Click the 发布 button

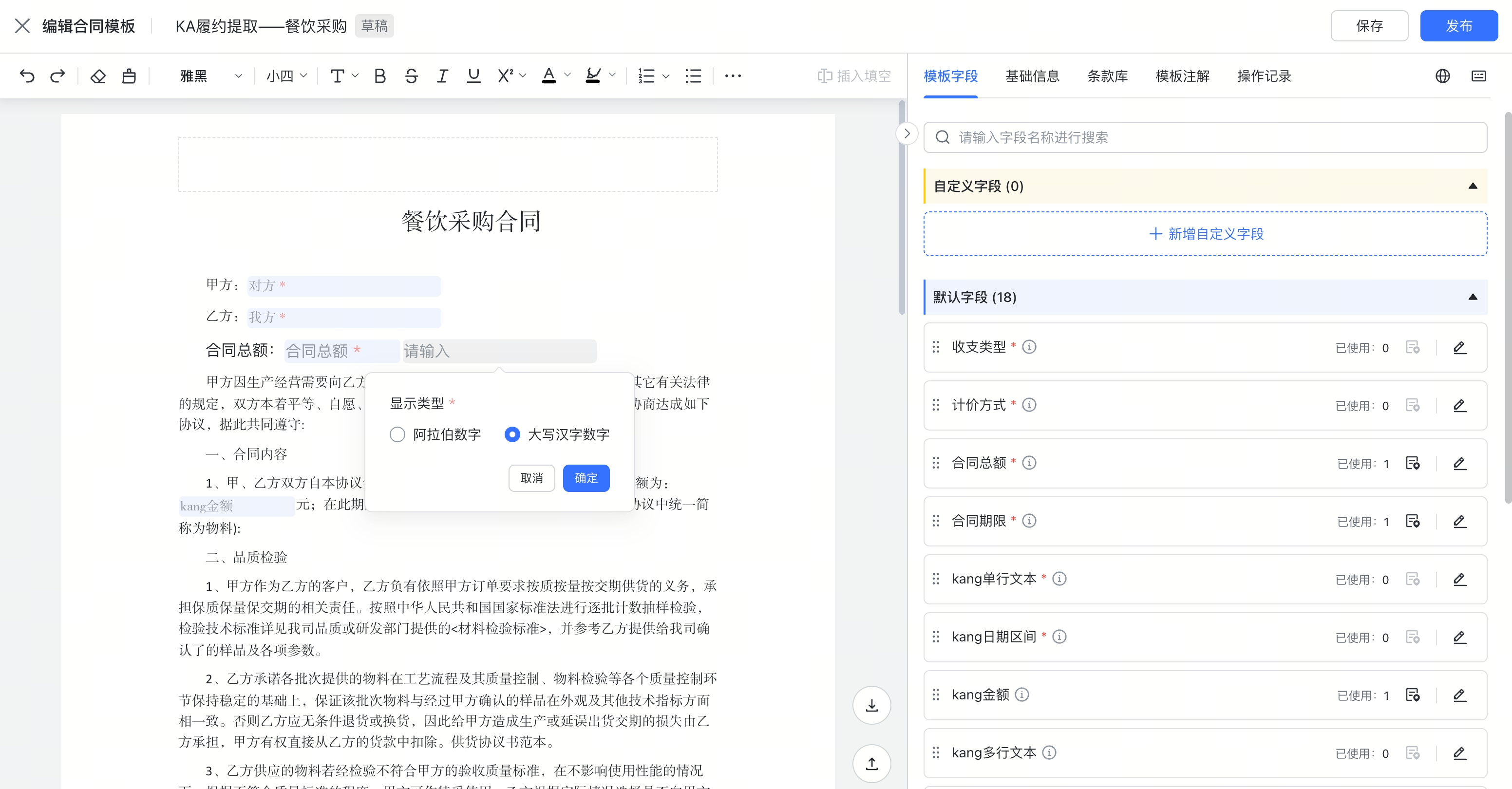[x=1458, y=26]
